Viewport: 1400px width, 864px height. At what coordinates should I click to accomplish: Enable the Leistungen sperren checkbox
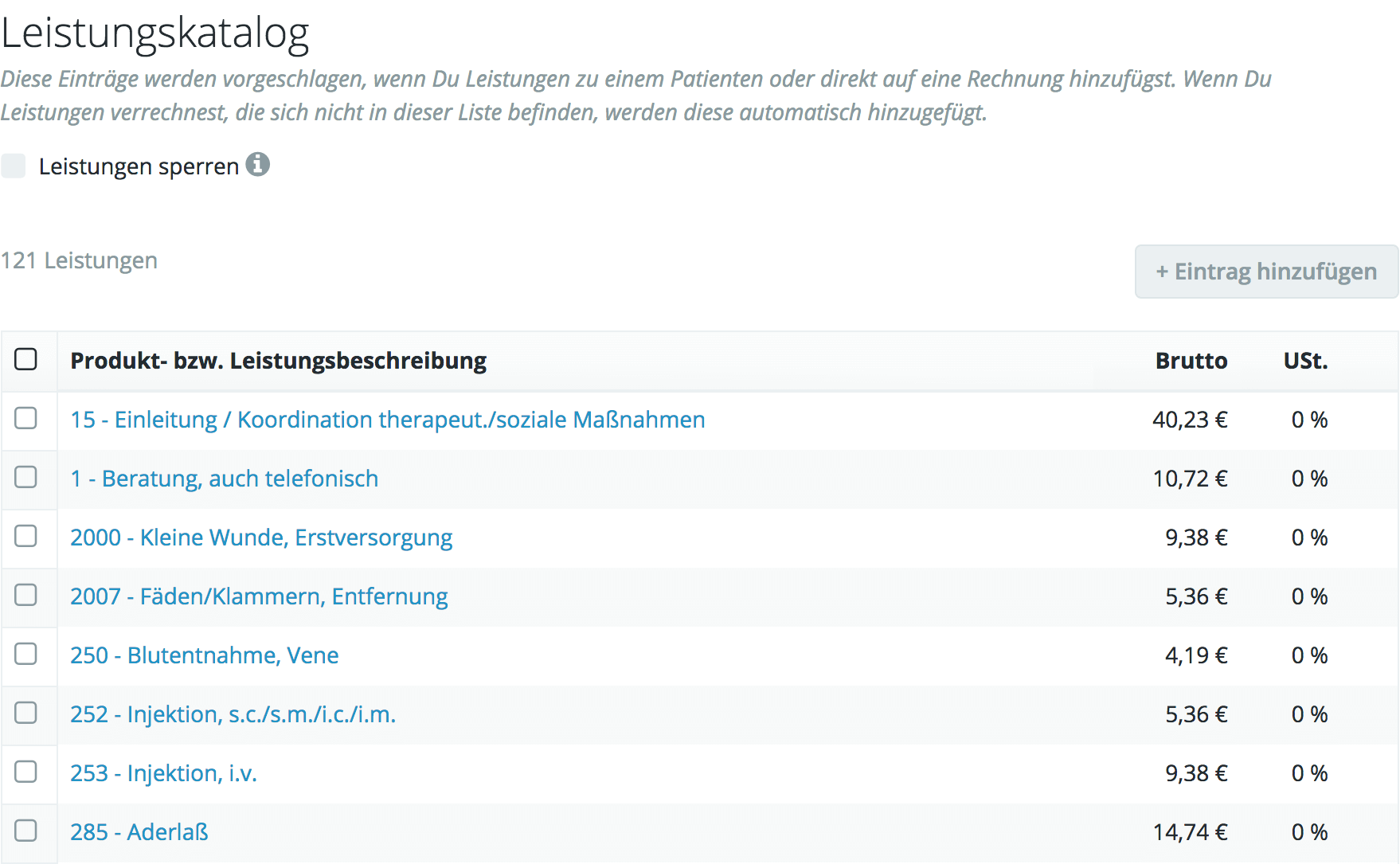[x=14, y=166]
